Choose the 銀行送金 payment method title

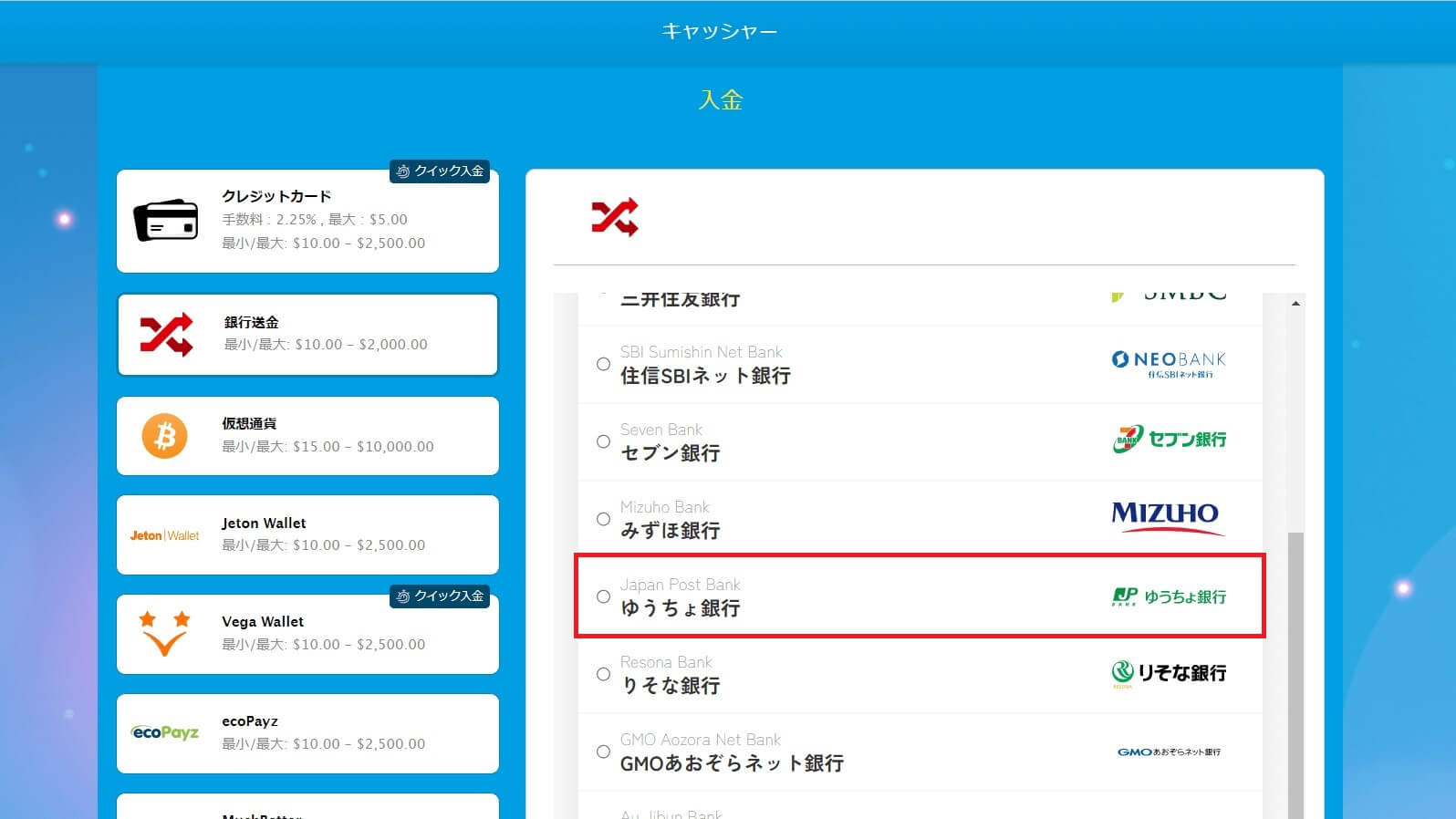tap(252, 322)
